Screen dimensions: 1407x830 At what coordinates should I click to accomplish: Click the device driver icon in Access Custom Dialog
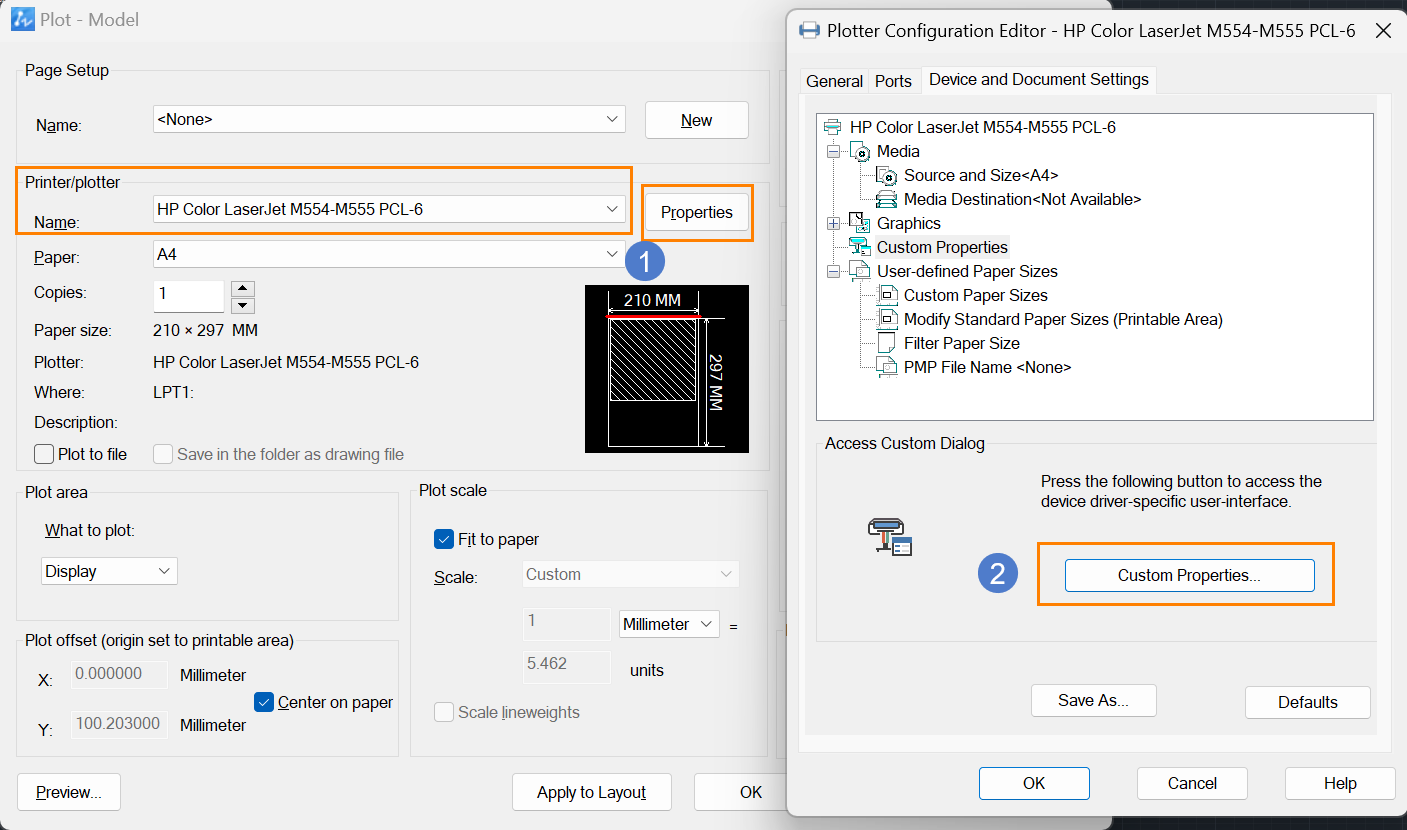tap(890, 538)
